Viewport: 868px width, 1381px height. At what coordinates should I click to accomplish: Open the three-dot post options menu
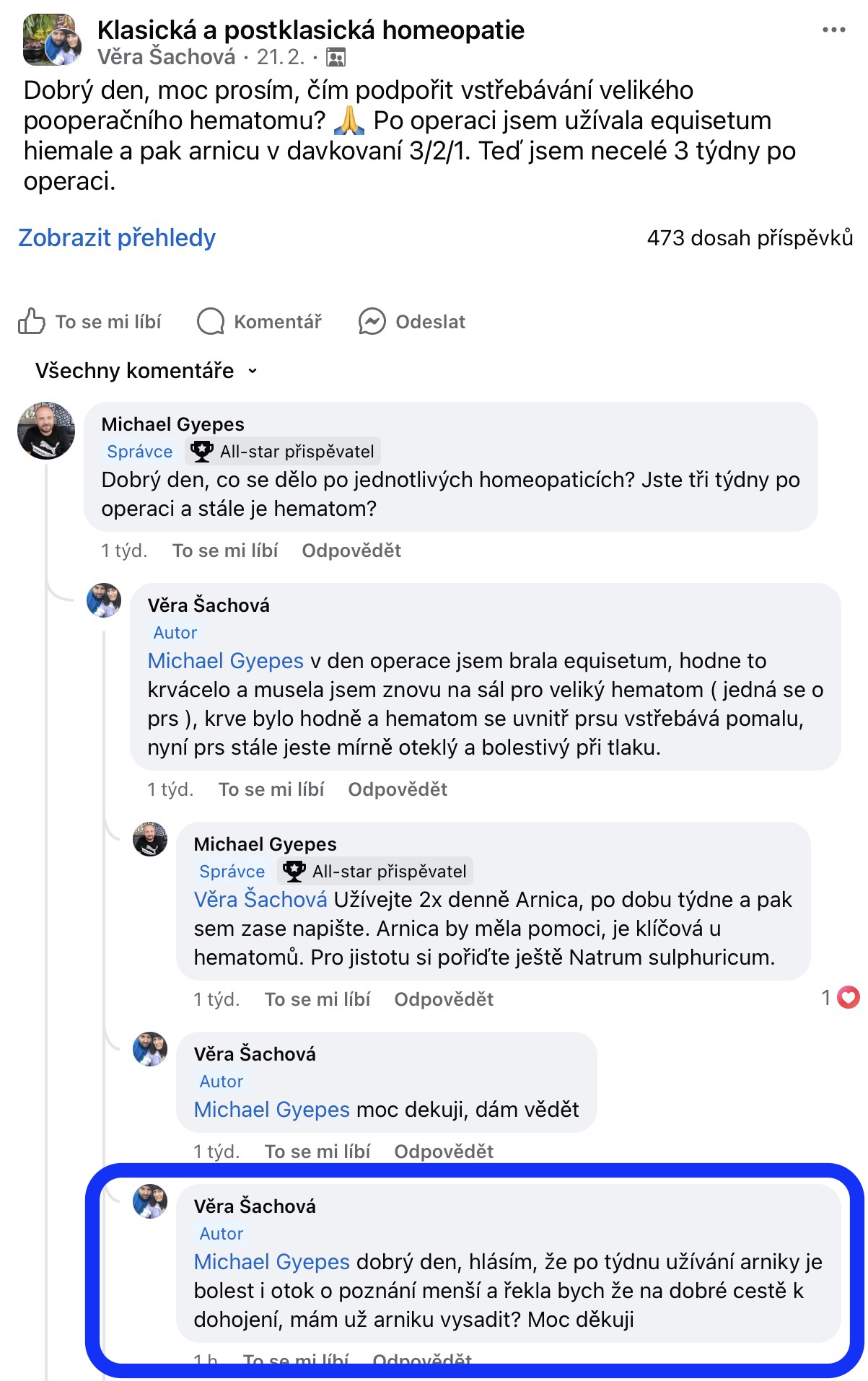click(833, 30)
